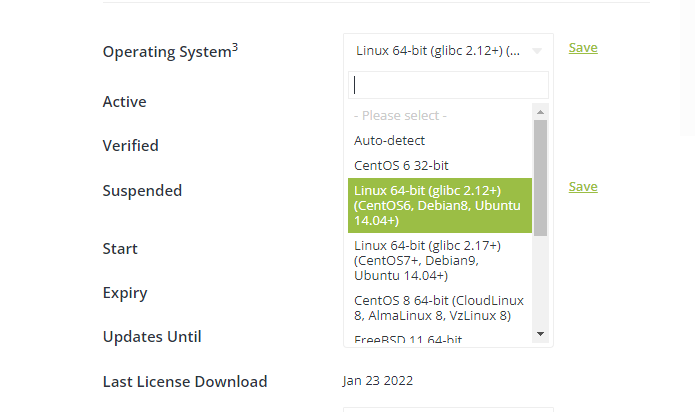
Task: Save the Operating System setting
Action: [x=583, y=47]
